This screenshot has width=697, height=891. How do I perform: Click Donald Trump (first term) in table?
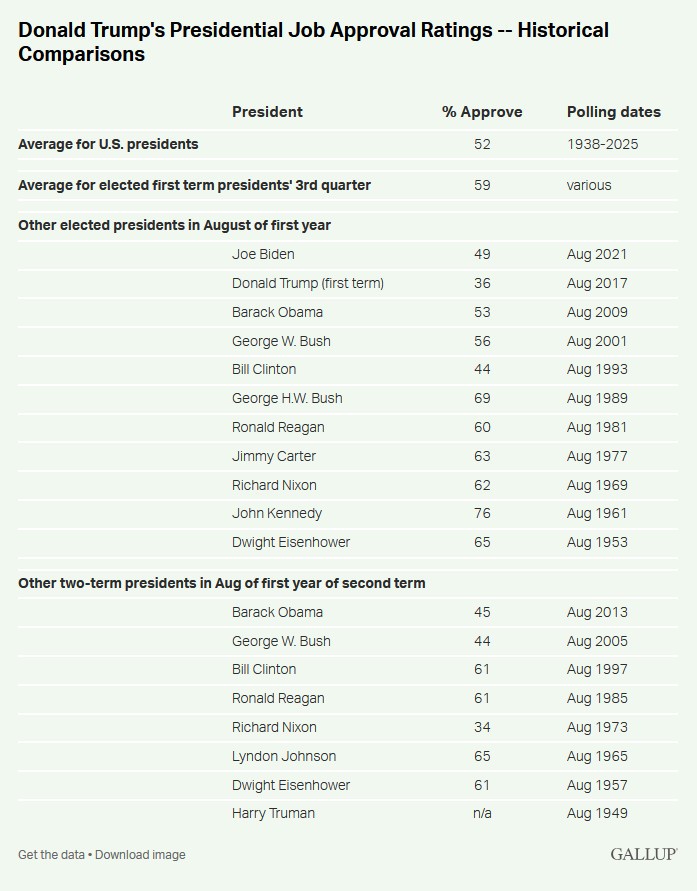308,283
